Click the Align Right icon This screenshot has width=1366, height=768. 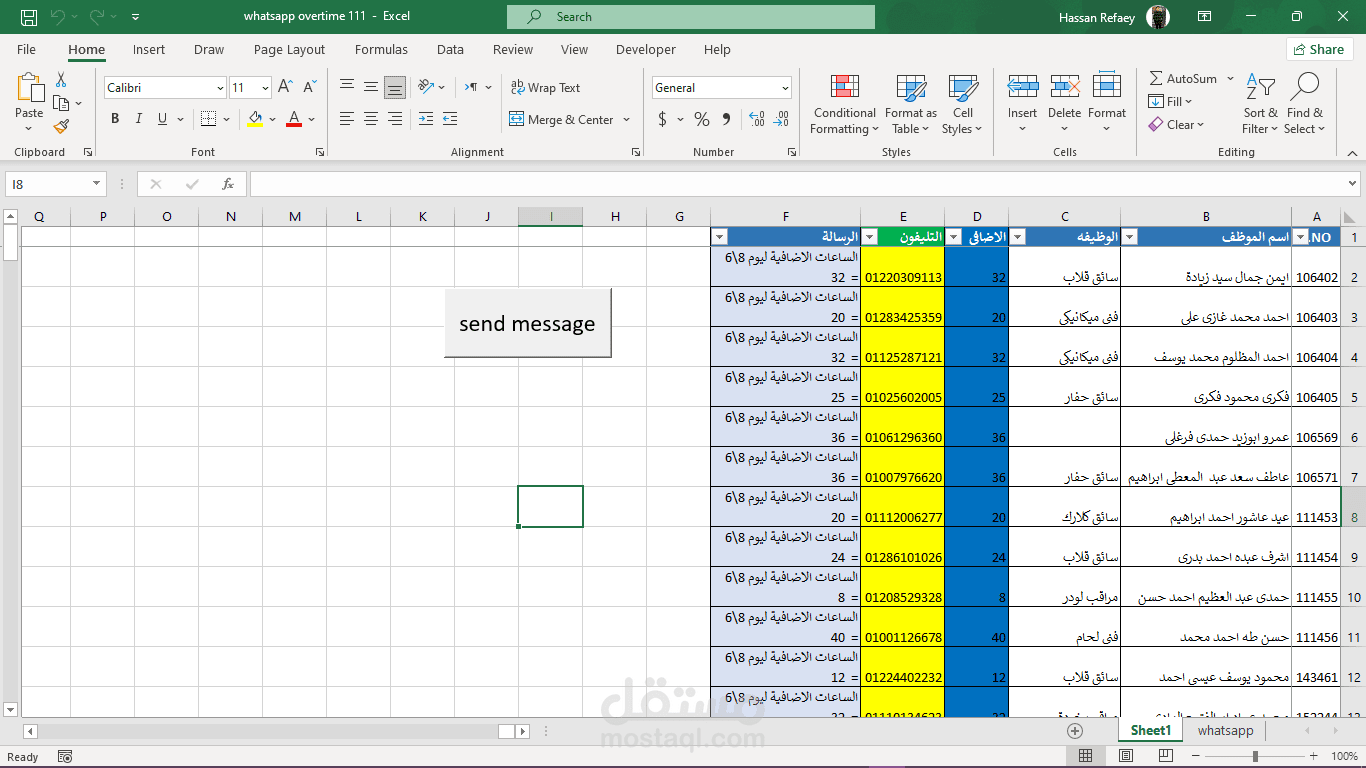tap(395, 119)
